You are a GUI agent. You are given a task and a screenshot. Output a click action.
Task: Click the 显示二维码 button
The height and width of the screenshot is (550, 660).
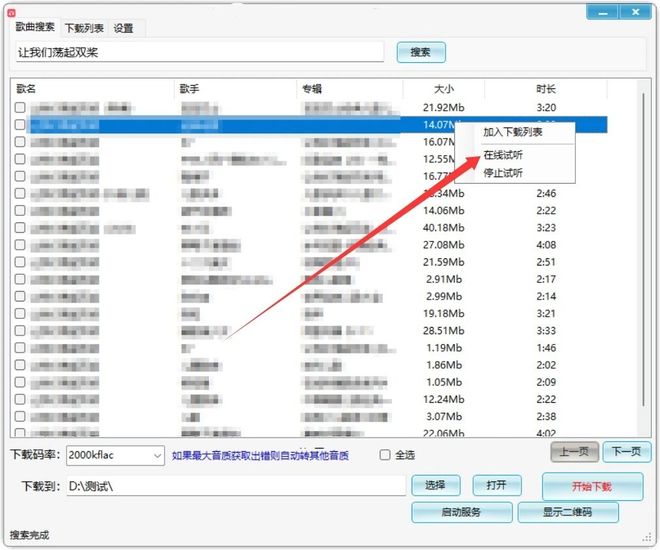568,512
